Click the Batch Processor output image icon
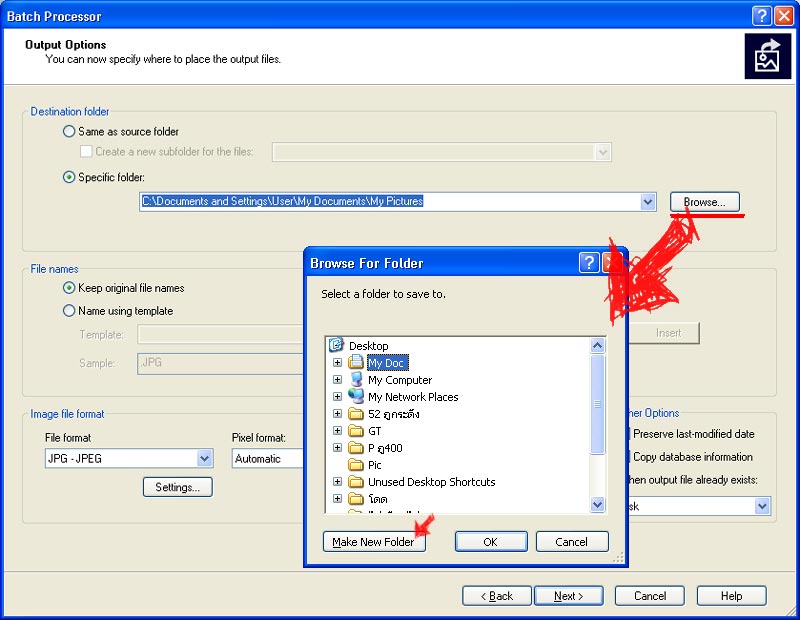Viewport: 800px width, 620px height. (x=767, y=56)
